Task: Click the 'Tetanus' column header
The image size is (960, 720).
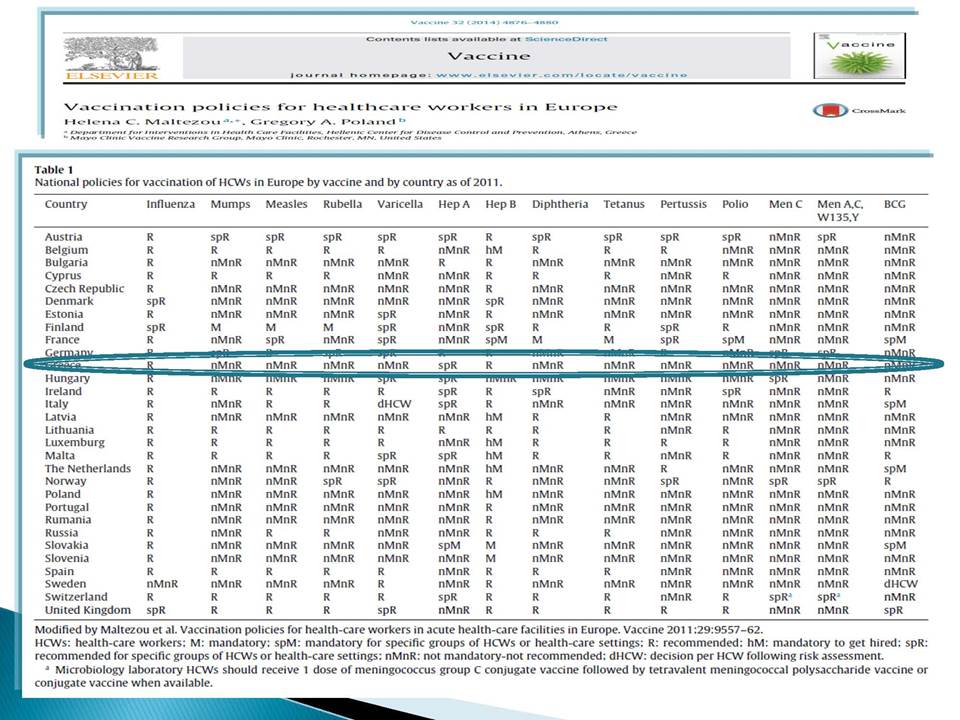Action: tap(624, 204)
